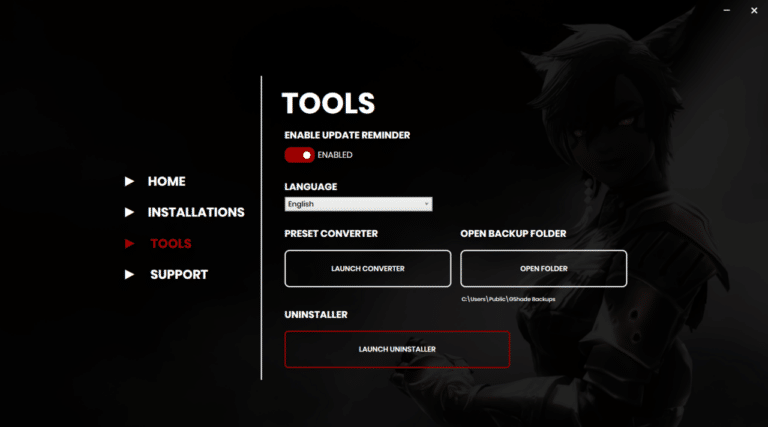Image resolution: width=768 pixels, height=427 pixels.
Task: Click the ENABLED label beside the switch
Action: pos(335,155)
